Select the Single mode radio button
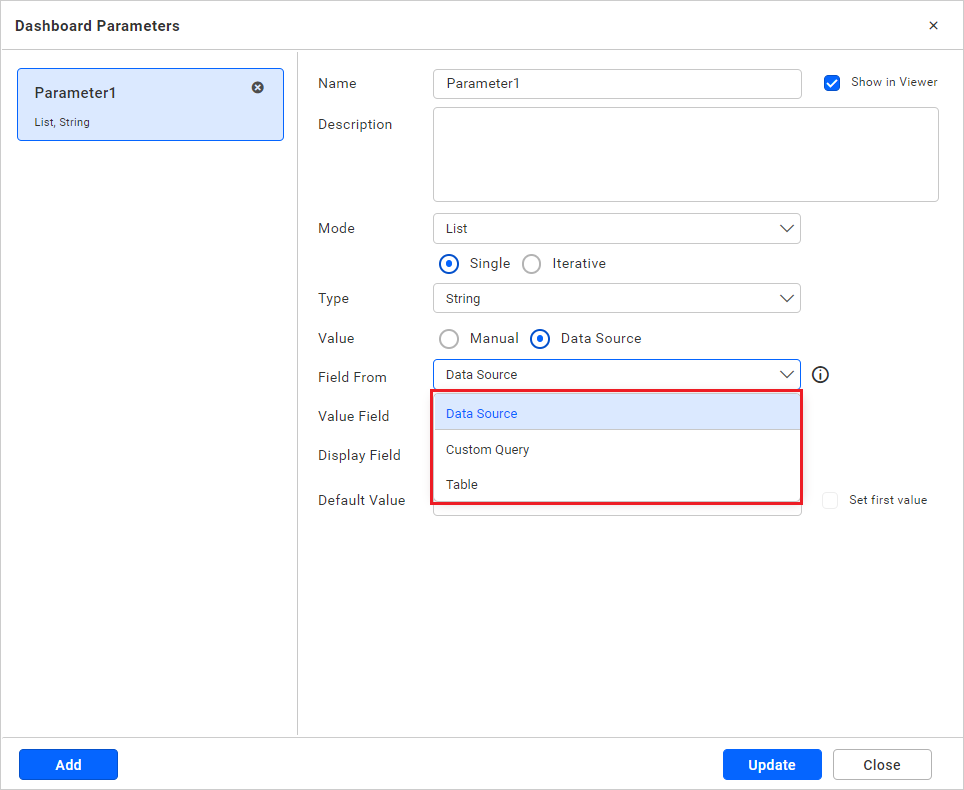964x790 pixels. point(449,263)
